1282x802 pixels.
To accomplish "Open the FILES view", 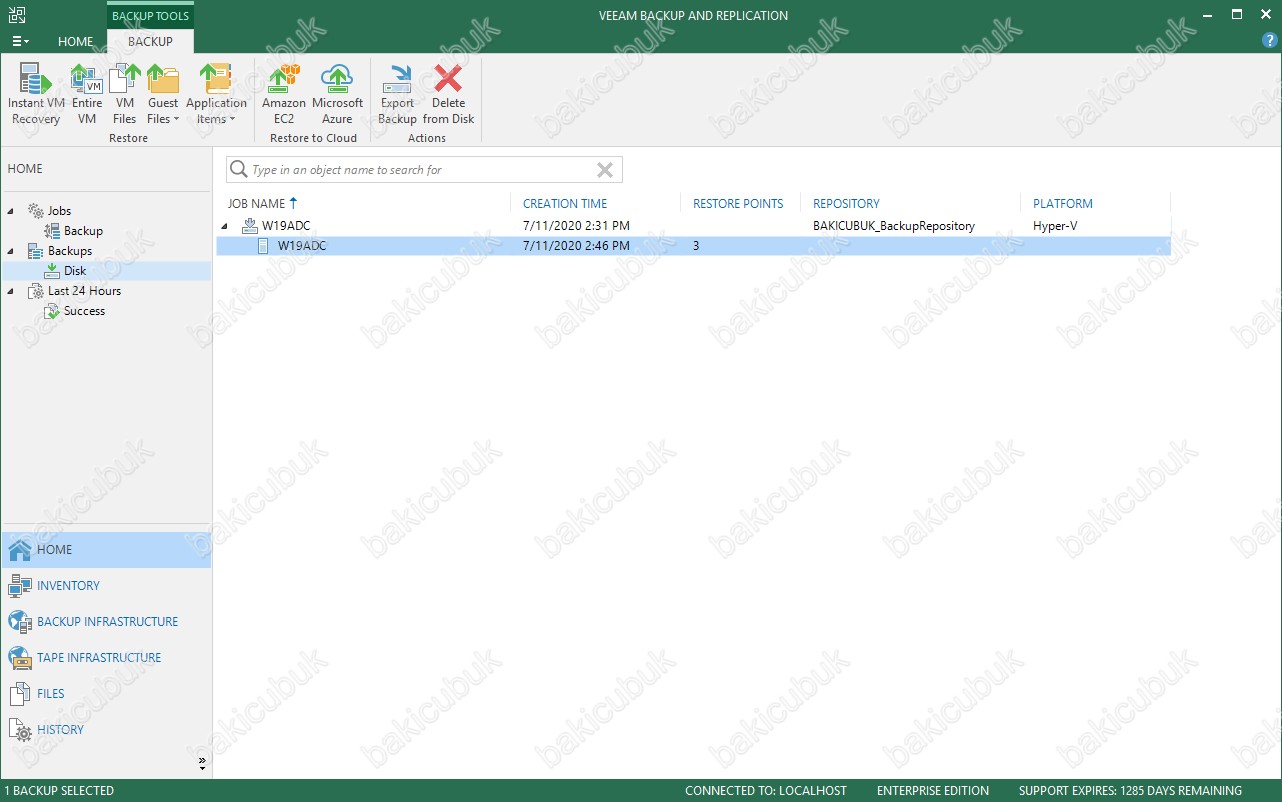I will pyautogui.click(x=106, y=694).
